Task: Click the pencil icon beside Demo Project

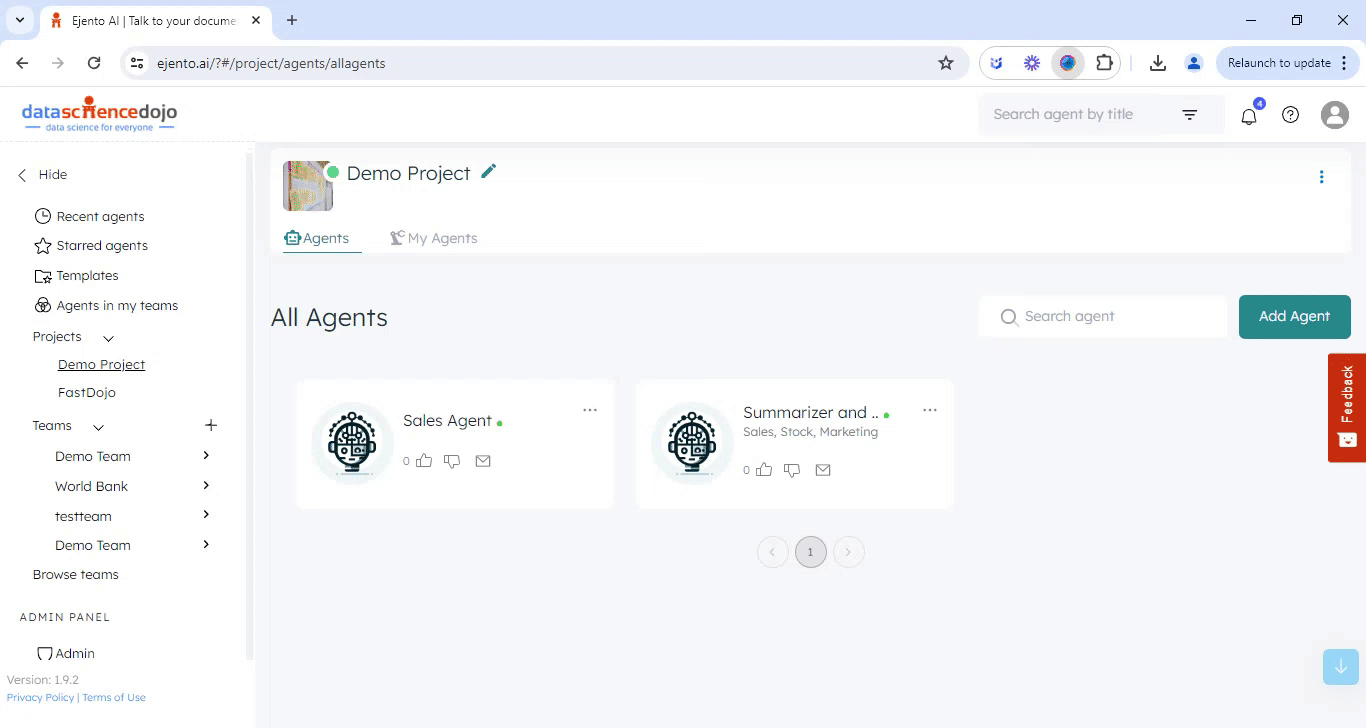Action: [488, 172]
